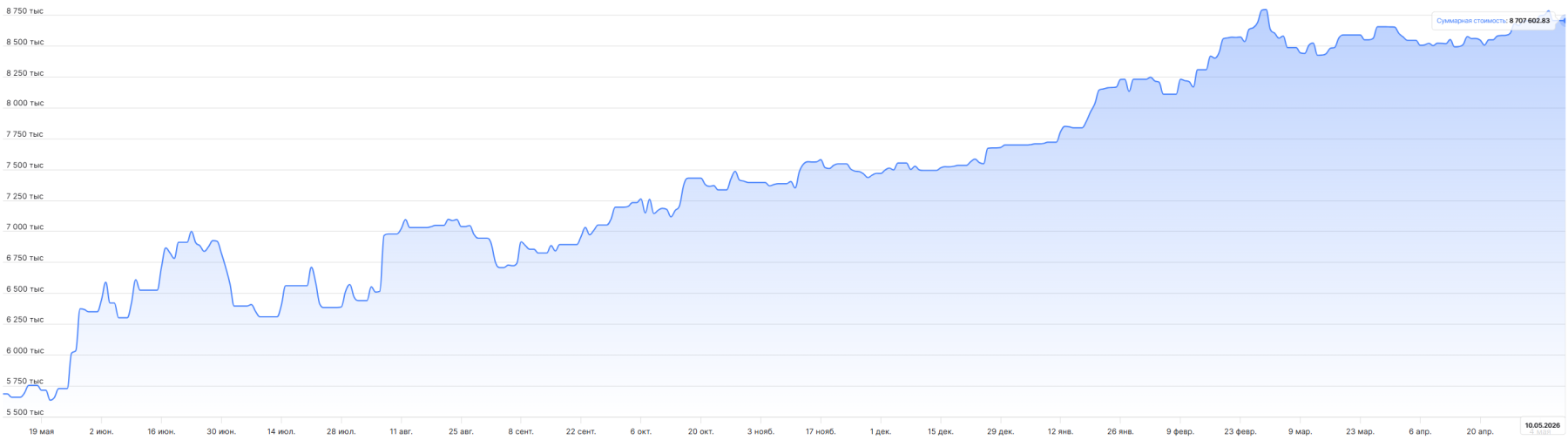1568x440 pixels.
Task: Select the '7 000 тыс' y-axis label
Action: click(x=24, y=227)
